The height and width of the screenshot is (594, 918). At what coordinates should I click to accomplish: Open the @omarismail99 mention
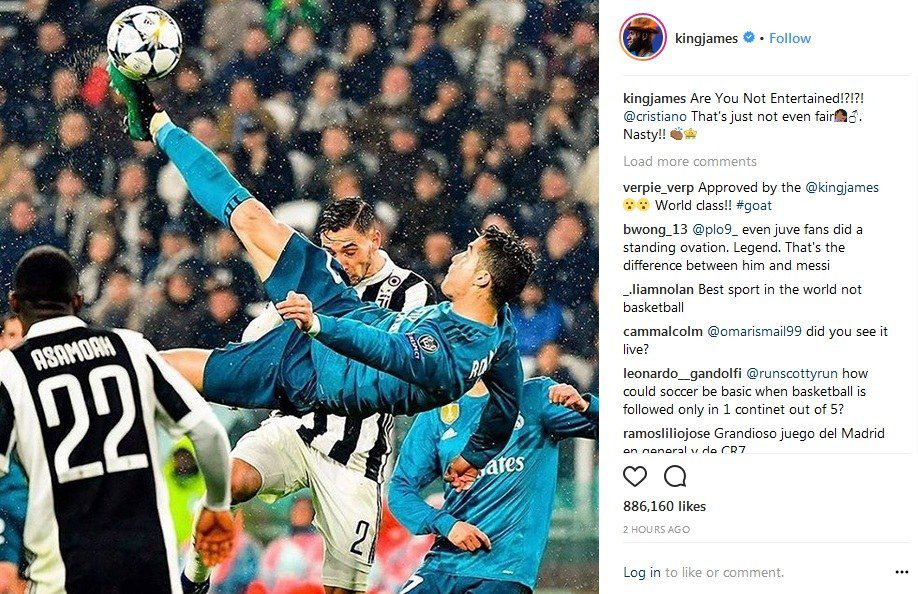(754, 331)
